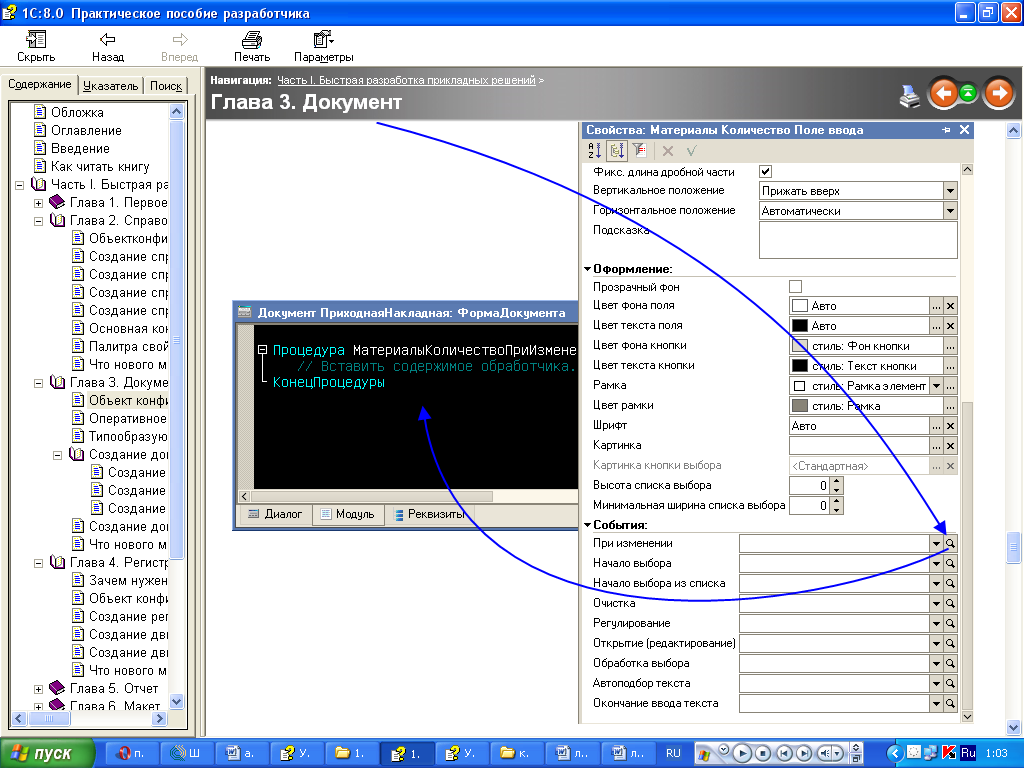This screenshot has height=768, width=1024.
Task: Collapse the Глава 3 tree node
Action: (39, 383)
